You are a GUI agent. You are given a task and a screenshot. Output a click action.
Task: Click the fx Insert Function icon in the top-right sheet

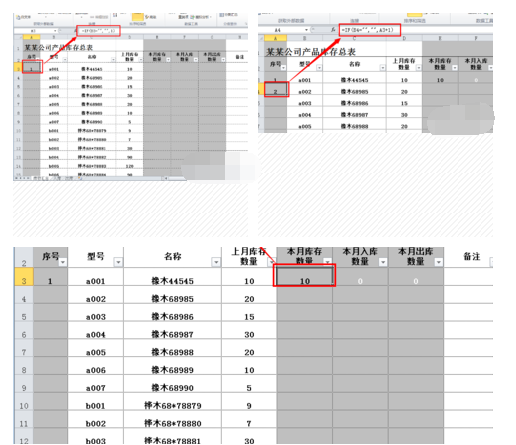(x=333, y=30)
